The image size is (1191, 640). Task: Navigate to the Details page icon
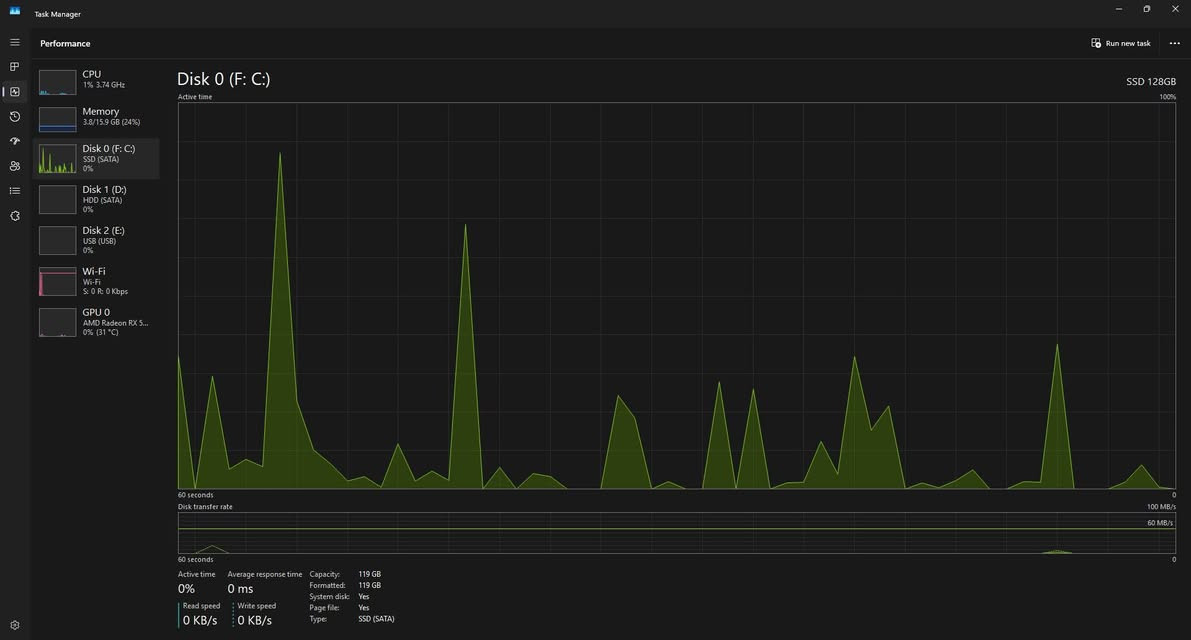click(15, 191)
